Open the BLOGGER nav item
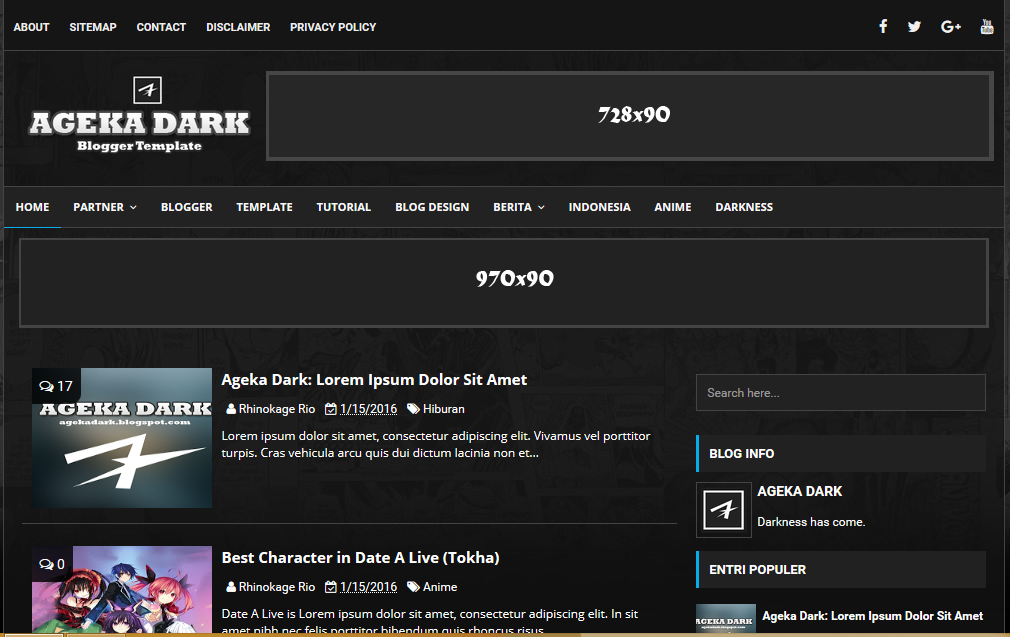The height and width of the screenshot is (637, 1010). pyautogui.click(x=187, y=207)
